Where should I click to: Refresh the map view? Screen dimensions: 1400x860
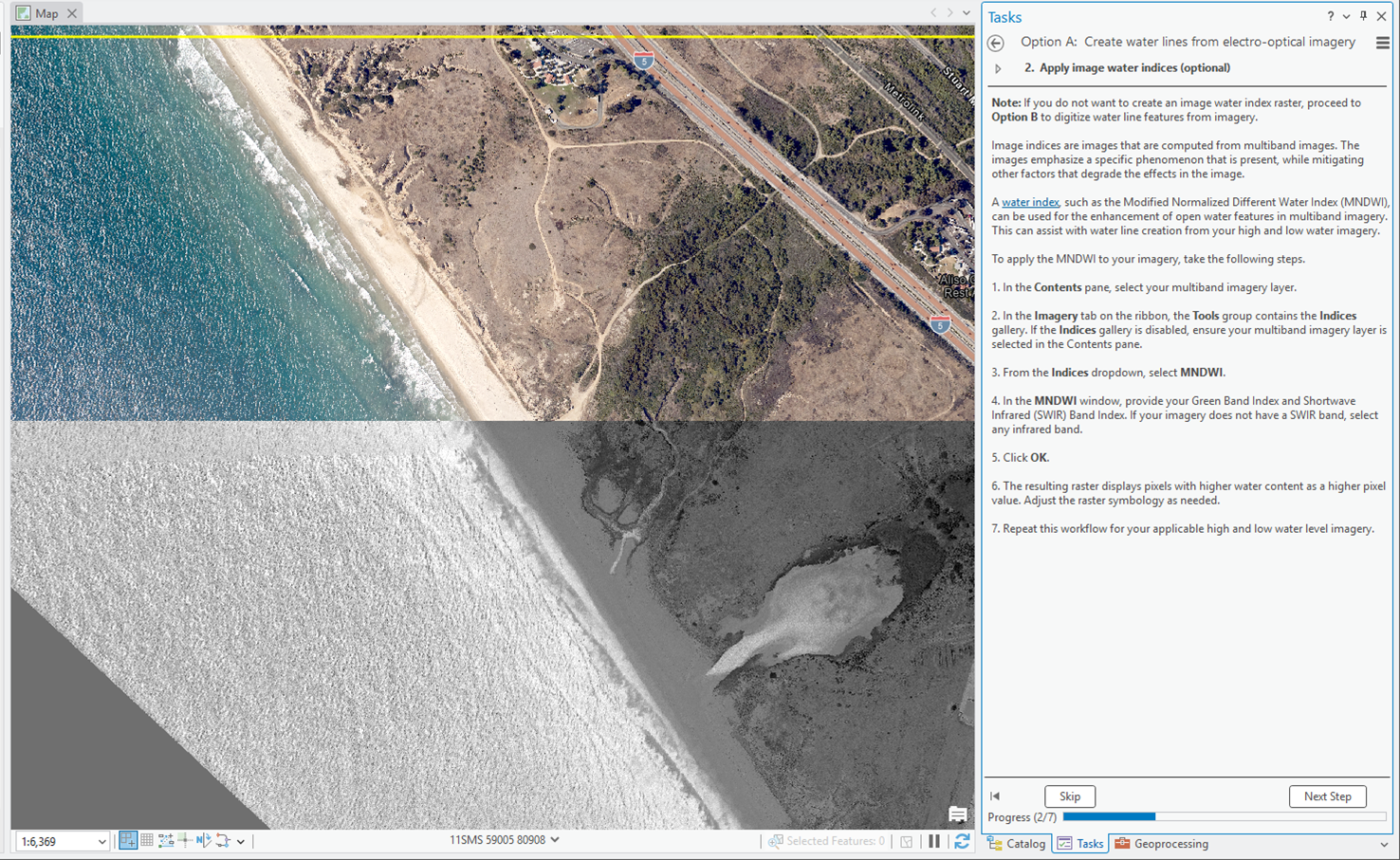click(962, 841)
